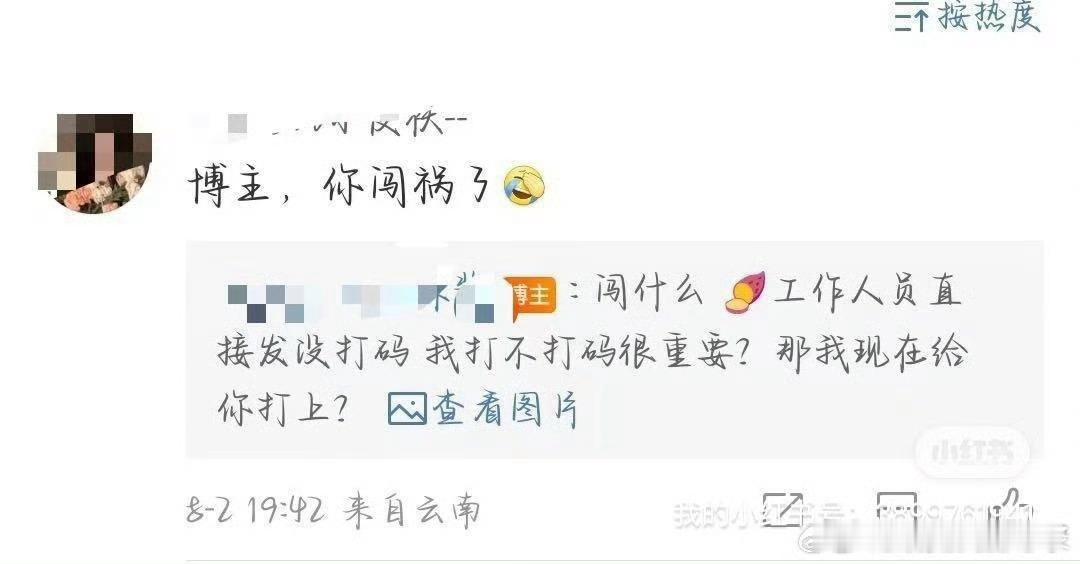Click the 8-2 19:42 timestamp
1080x564 pixels.
pyautogui.click(x=256, y=511)
